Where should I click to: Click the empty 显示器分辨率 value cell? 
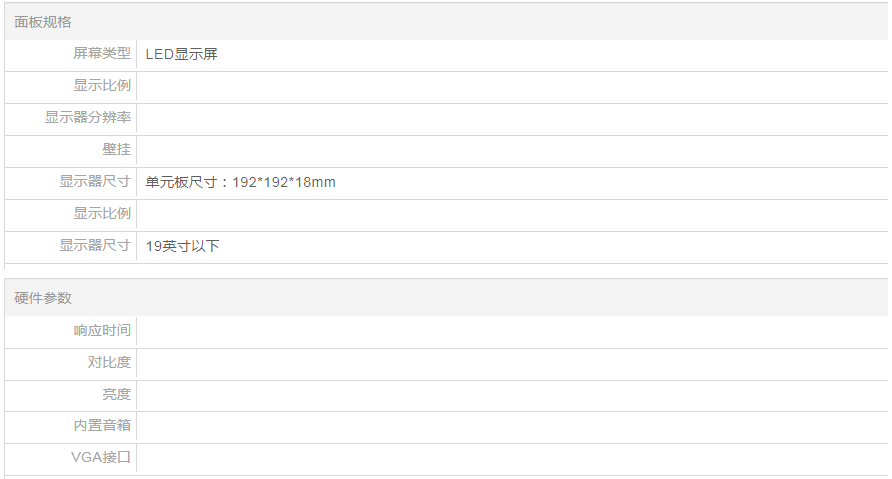(510, 118)
